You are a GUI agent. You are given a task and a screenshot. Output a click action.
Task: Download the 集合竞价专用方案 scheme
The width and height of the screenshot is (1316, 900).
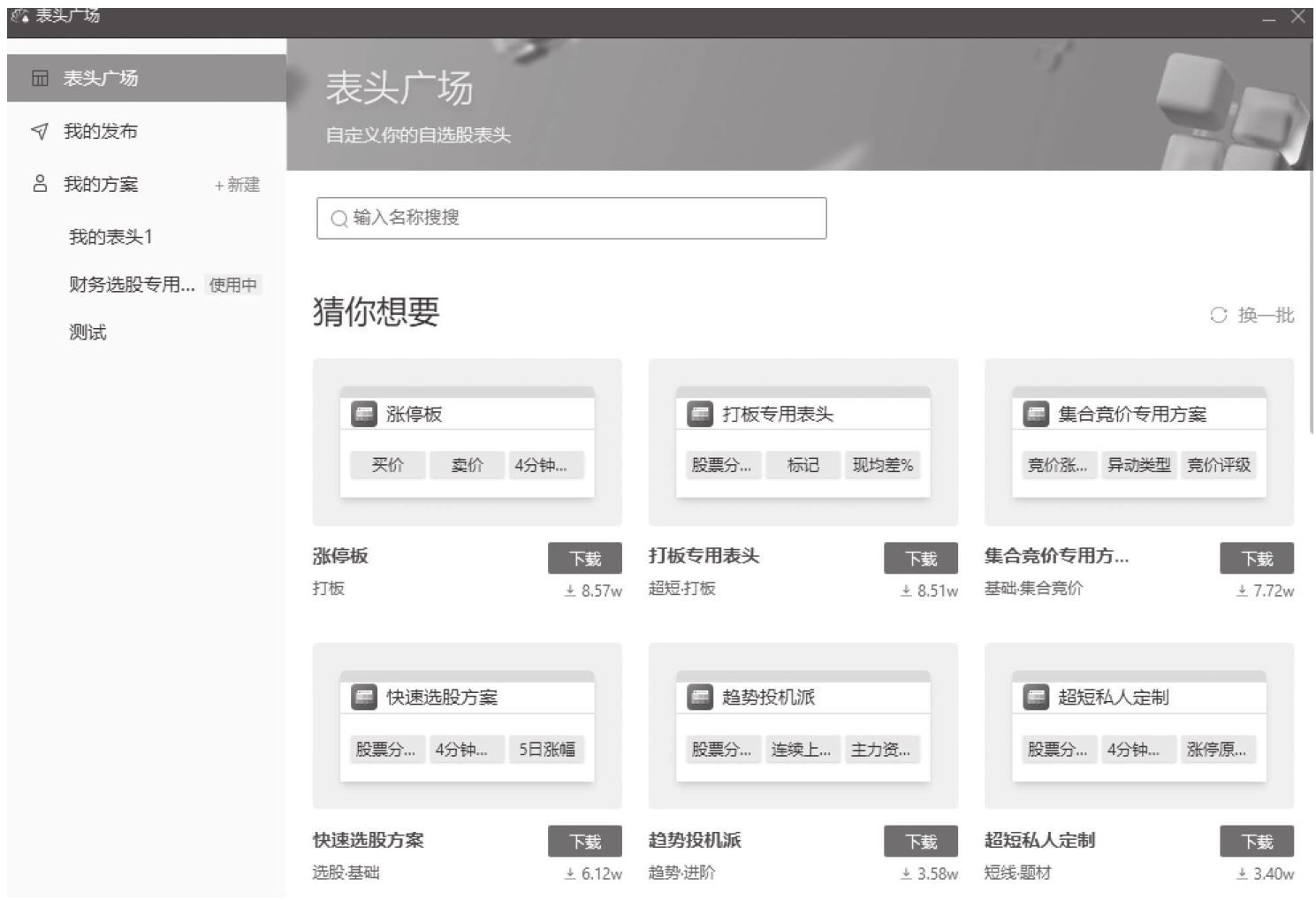1257,559
